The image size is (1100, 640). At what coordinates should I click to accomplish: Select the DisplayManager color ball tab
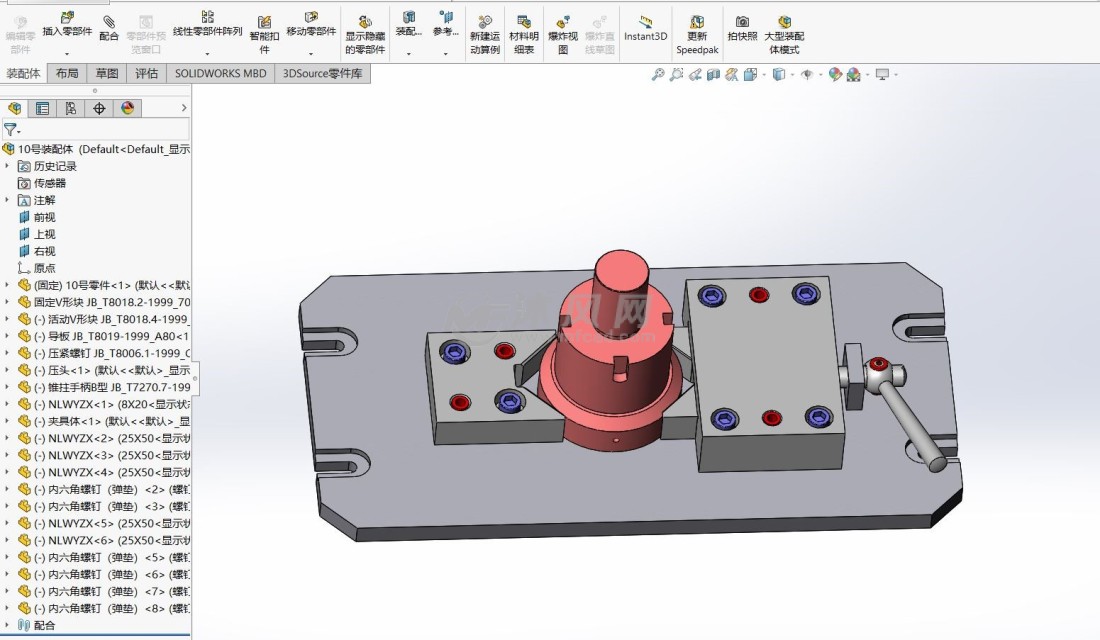[x=127, y=108]
